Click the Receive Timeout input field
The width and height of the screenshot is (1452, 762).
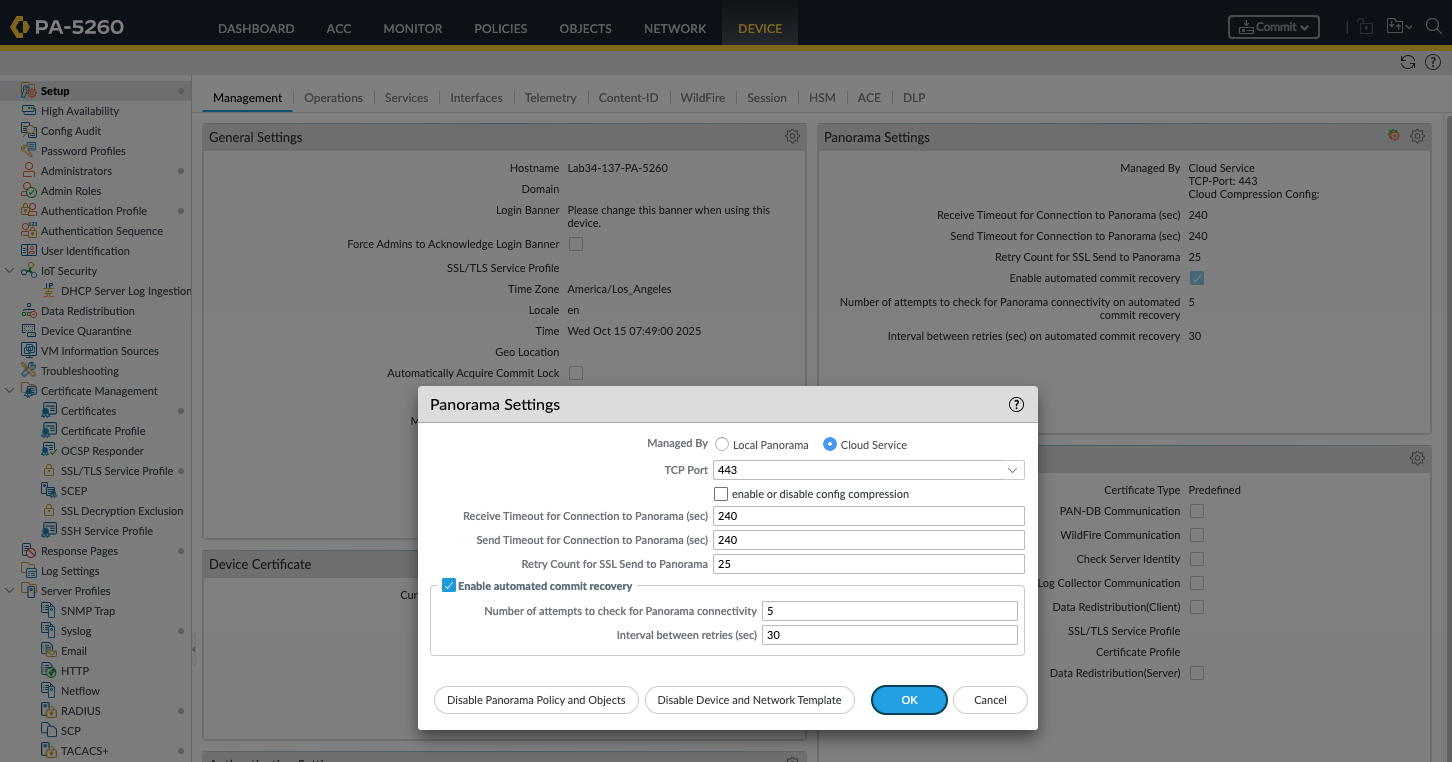point(869,516)
